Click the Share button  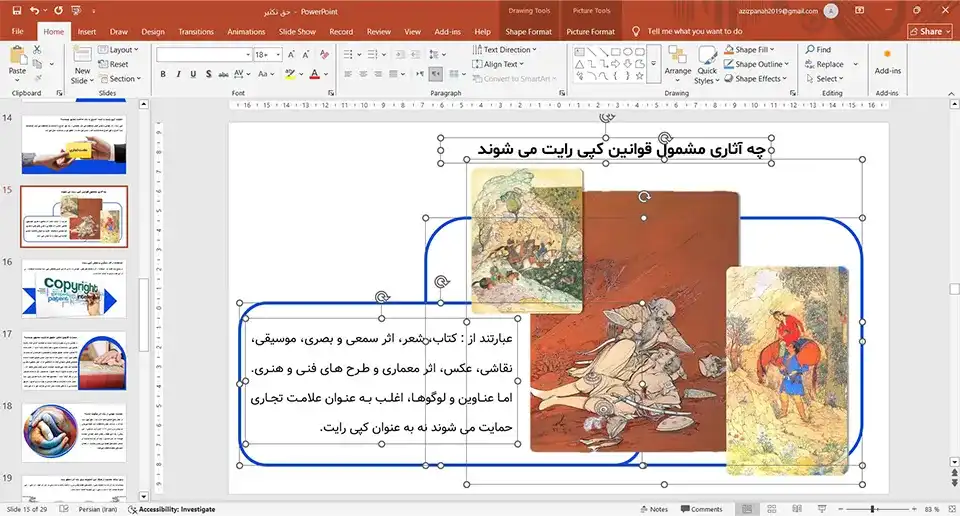click(x=929, y=31)
